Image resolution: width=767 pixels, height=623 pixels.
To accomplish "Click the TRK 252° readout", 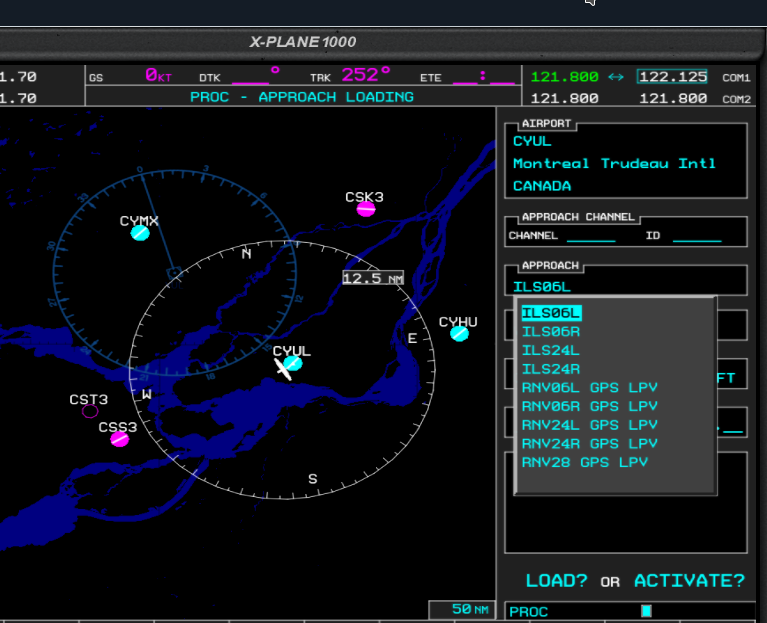I will [x=351, y=75].
